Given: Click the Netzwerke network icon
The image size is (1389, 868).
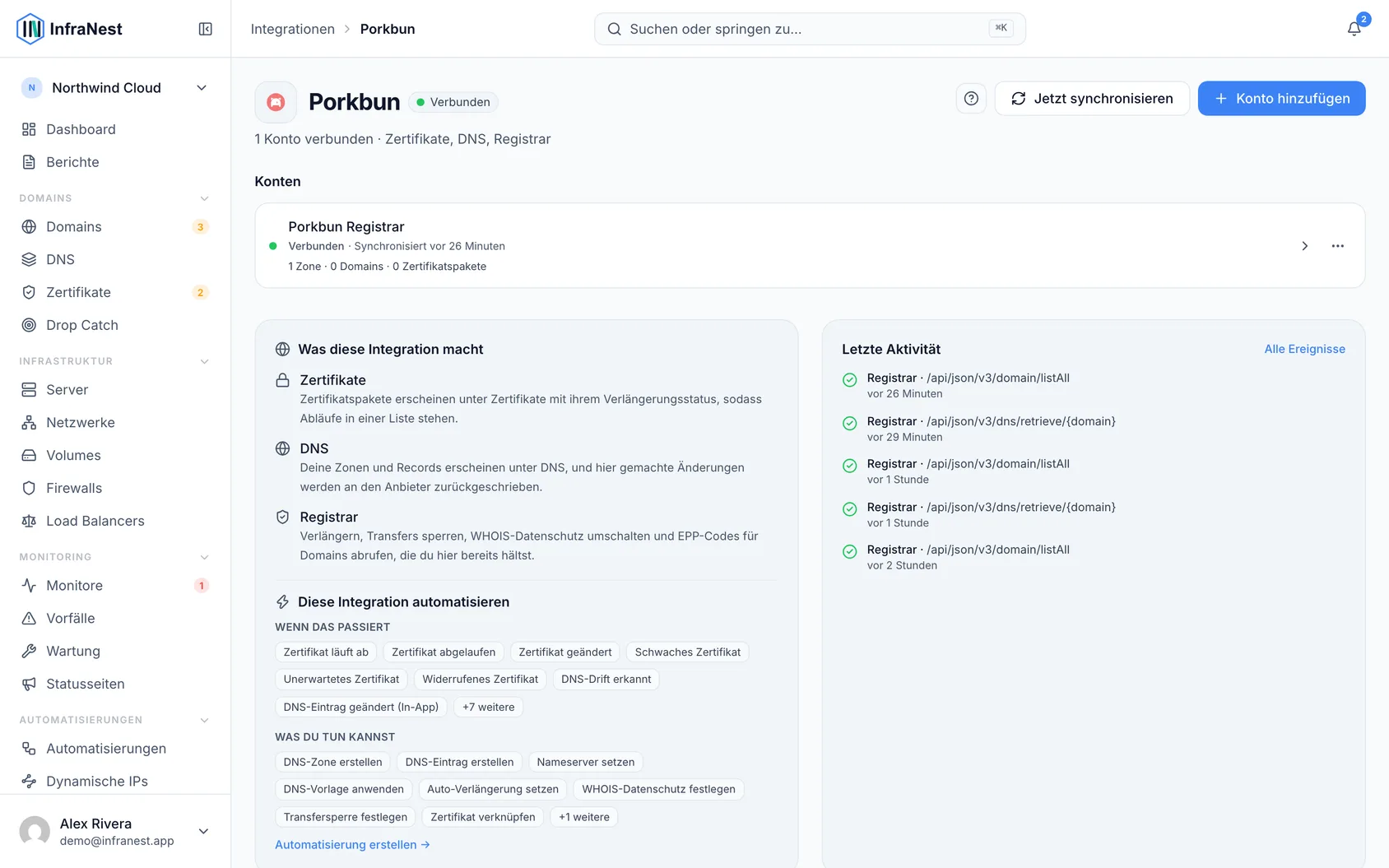Looking at the screenshot, I should [x=29, y=422].
